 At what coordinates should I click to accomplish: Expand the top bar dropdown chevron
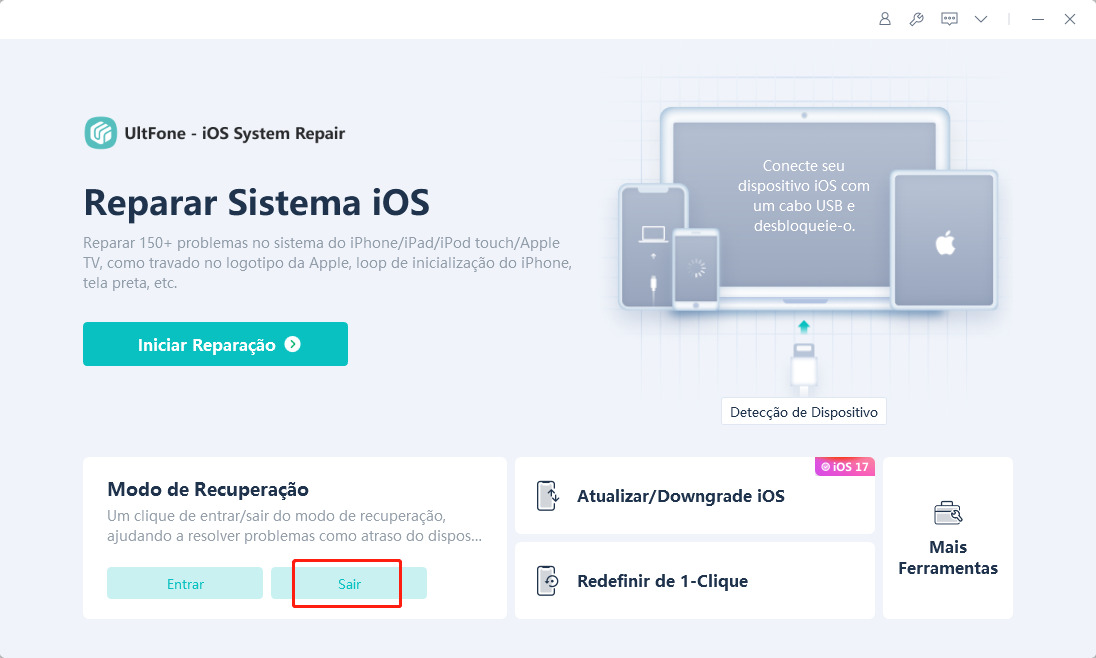[981, 20]
